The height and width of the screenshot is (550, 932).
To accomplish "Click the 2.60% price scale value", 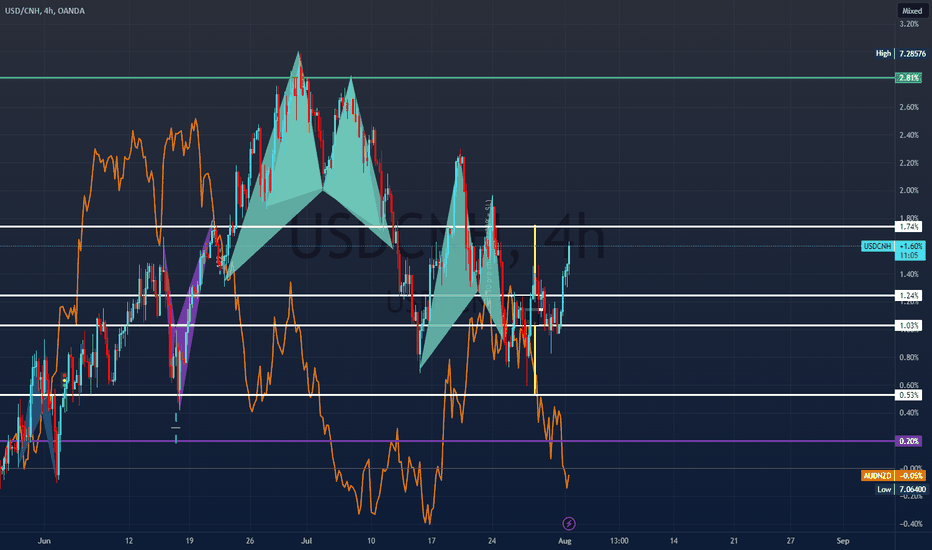I will pos(909,108).
